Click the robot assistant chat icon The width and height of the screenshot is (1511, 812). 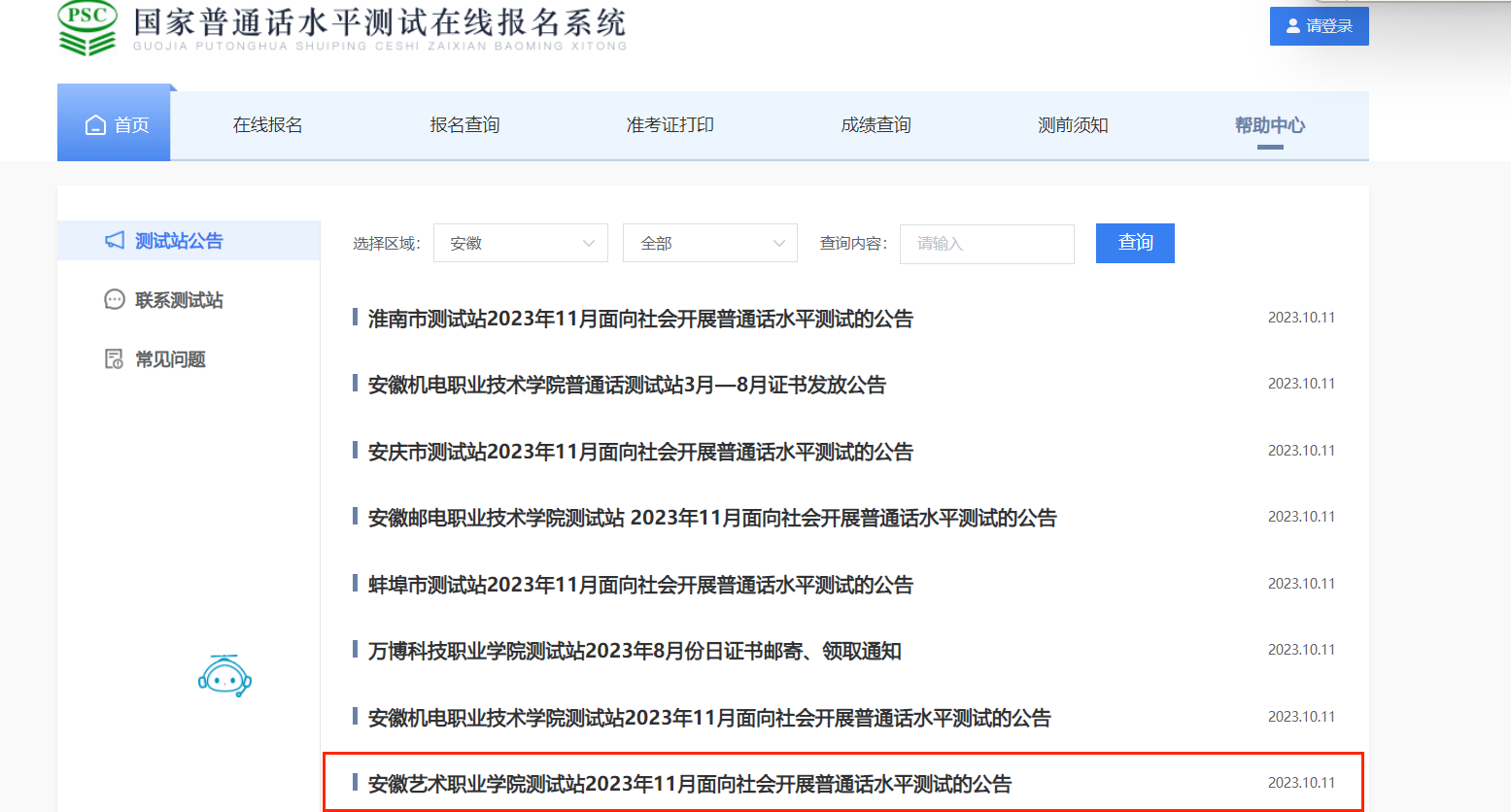(x=224, y=676)
